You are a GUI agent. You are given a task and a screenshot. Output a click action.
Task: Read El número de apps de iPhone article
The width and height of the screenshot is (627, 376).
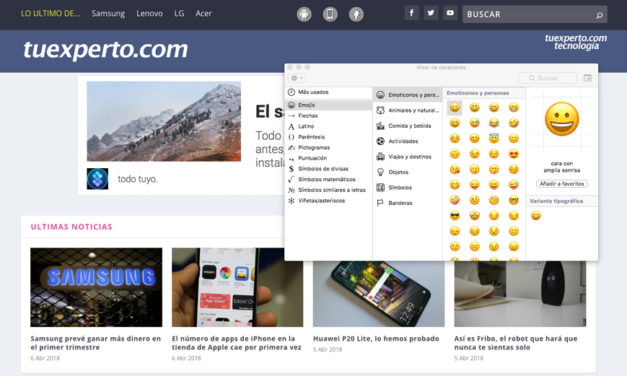237,343
